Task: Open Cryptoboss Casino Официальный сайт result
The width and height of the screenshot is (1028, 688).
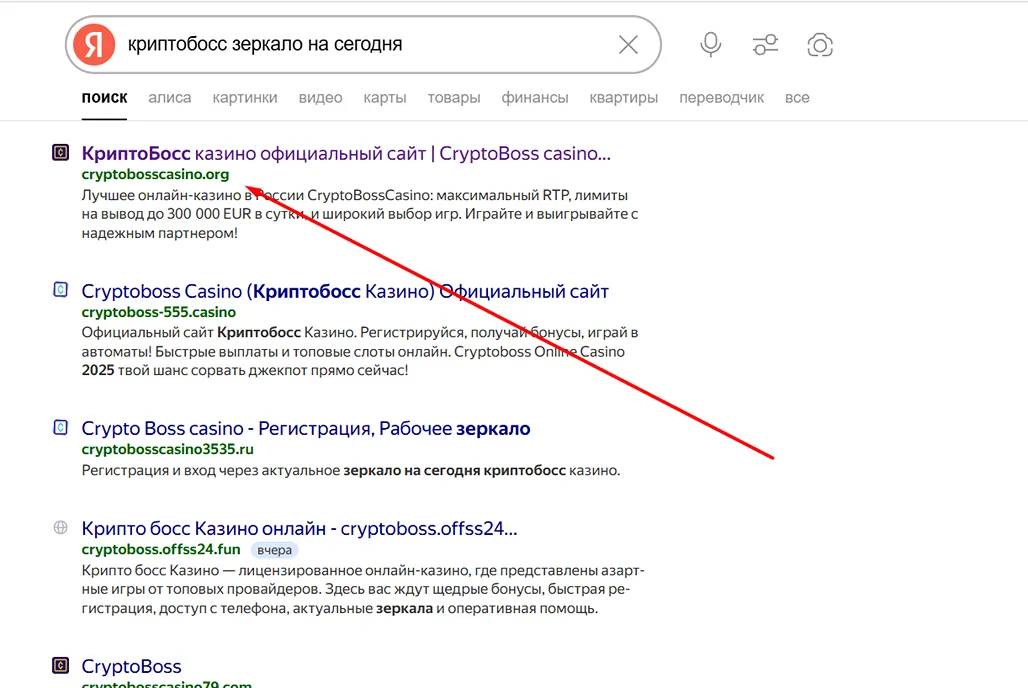Action: click(345, 291)
